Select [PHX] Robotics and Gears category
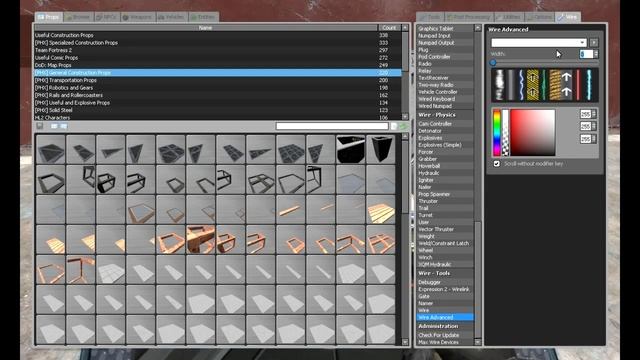This screenshot has height=360, width=640. (x=218, y=88)
